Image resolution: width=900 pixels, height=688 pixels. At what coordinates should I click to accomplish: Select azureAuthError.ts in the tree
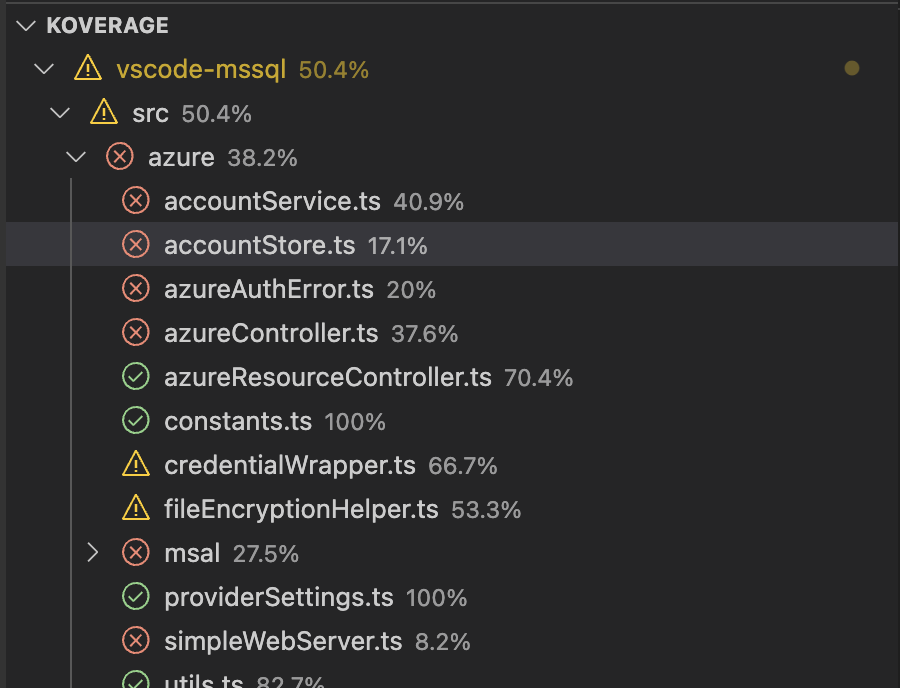[268, 289]
